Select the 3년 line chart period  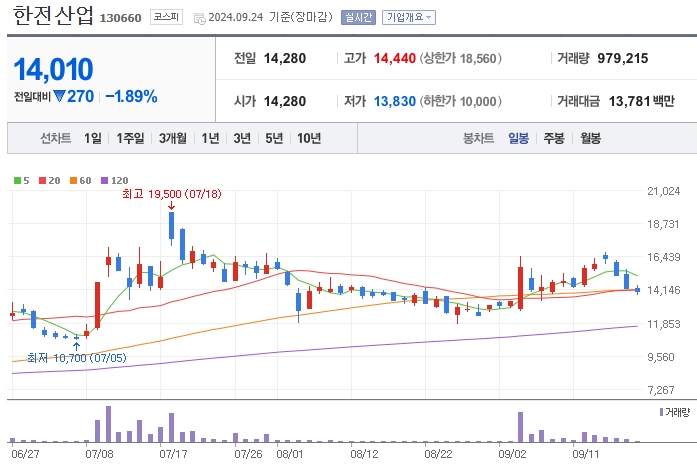pyautogui.click(x=242, y=138)
